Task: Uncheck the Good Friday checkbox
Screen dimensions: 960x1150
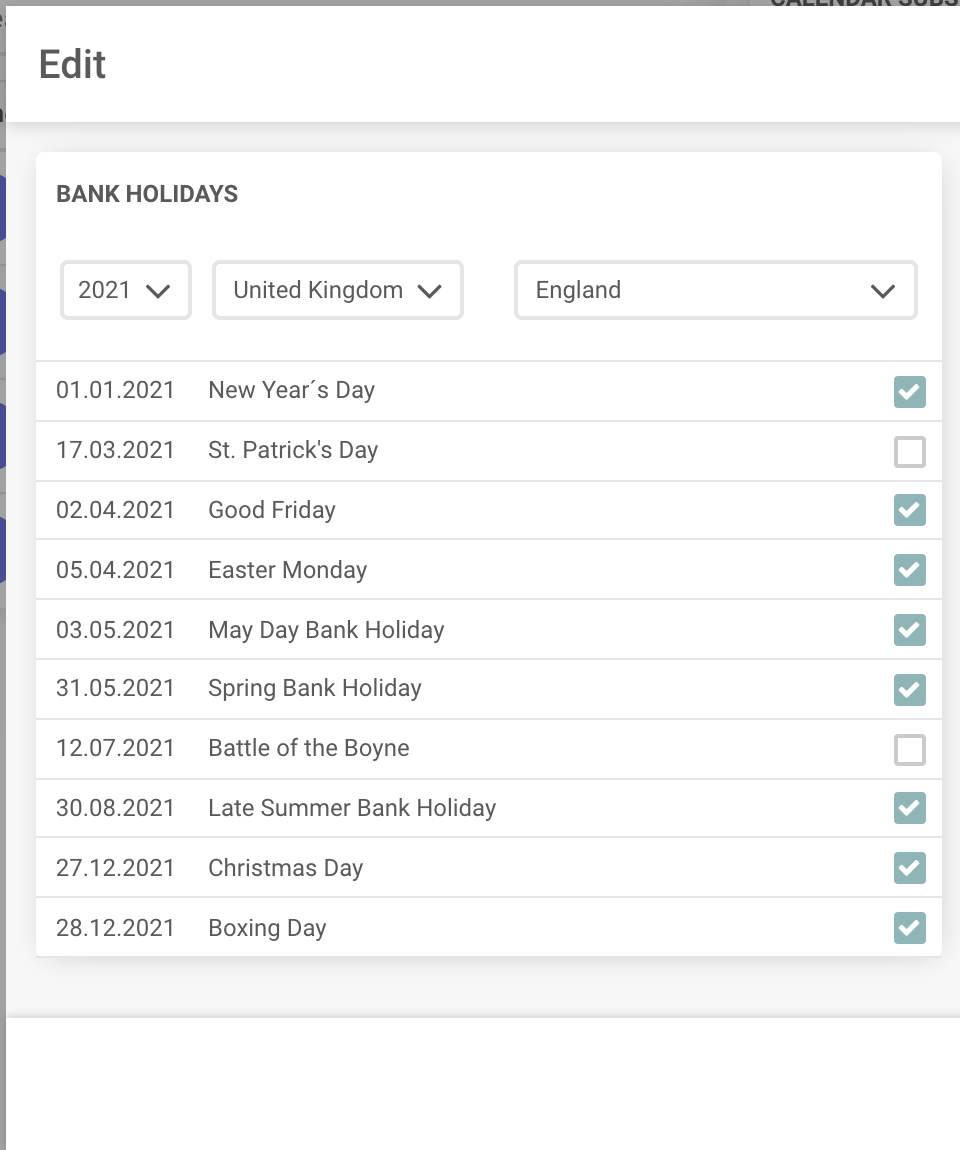Action: [909, 510]
